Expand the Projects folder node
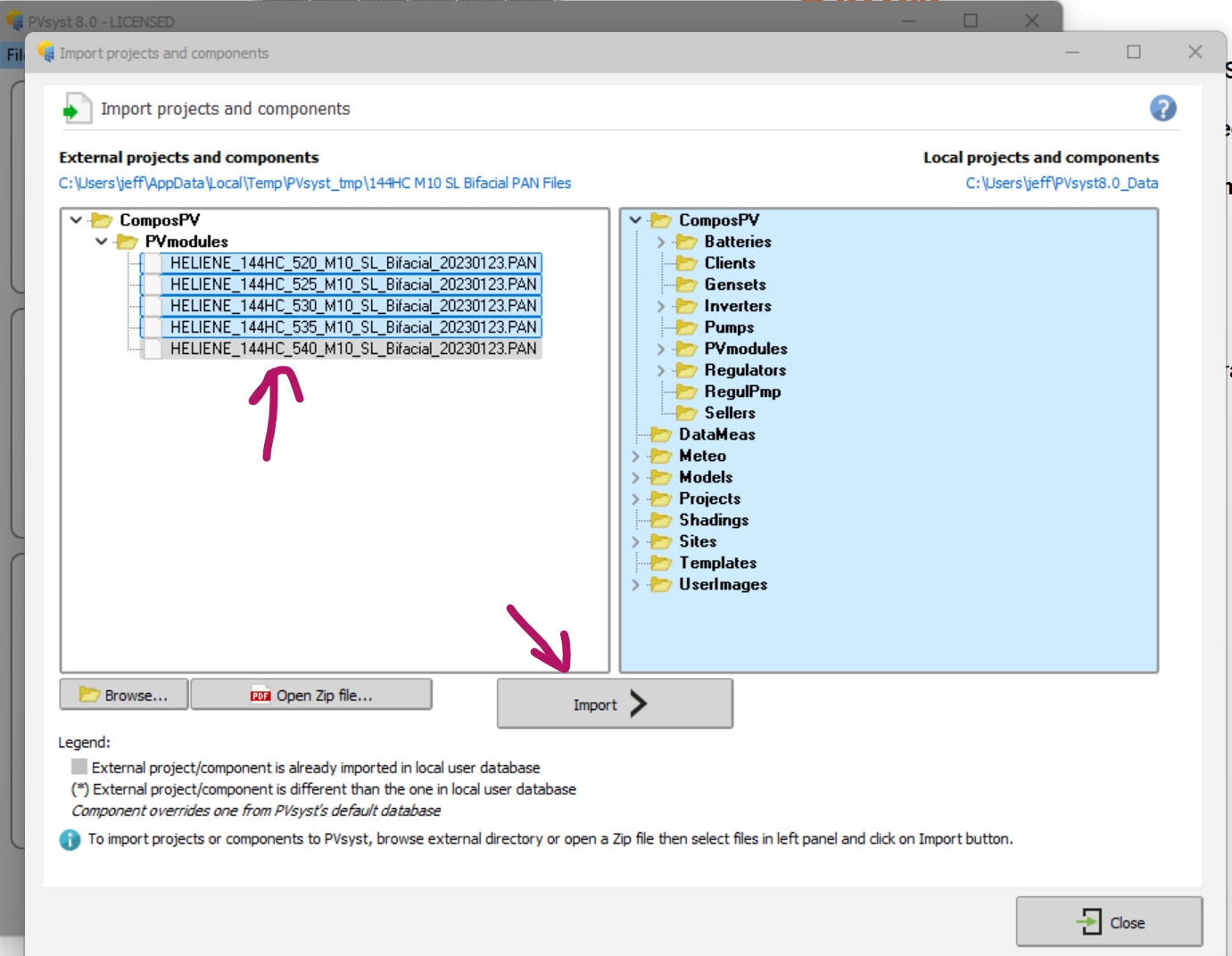This screenshot has height=956, width=1232. 635,499
